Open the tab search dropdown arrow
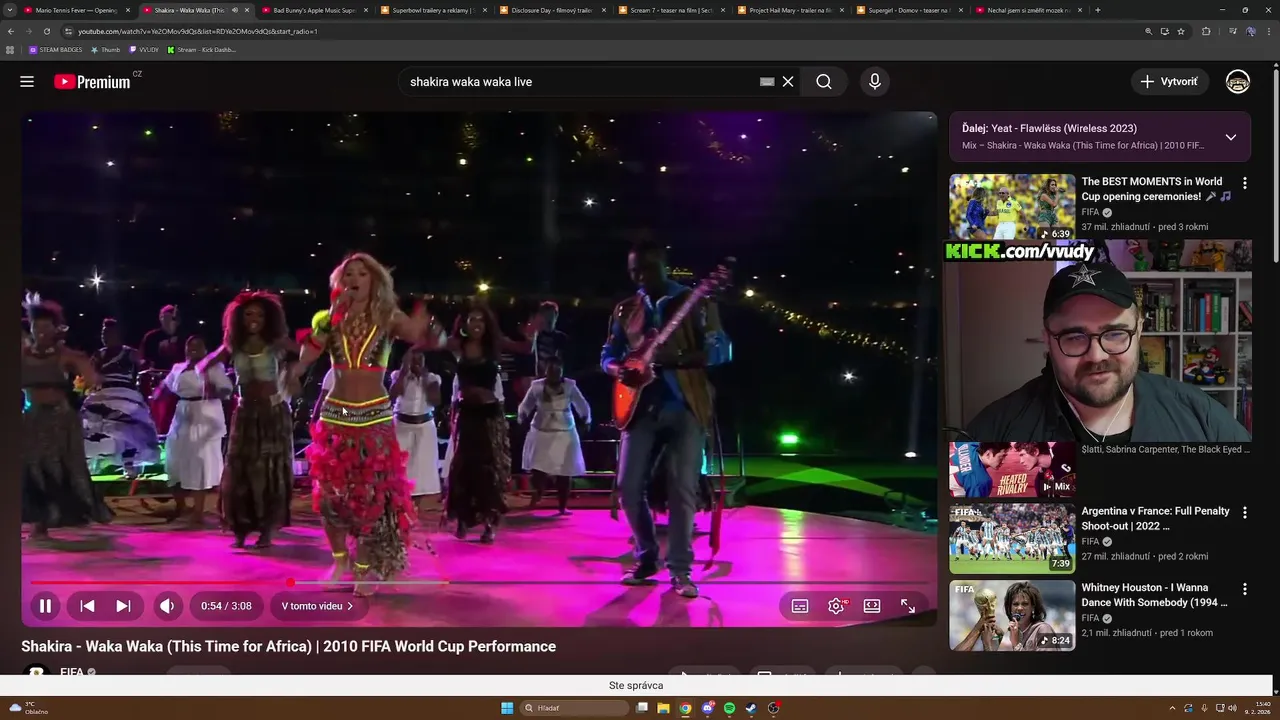This screenshot has width=1280, height=720. [x=10, y=10]
